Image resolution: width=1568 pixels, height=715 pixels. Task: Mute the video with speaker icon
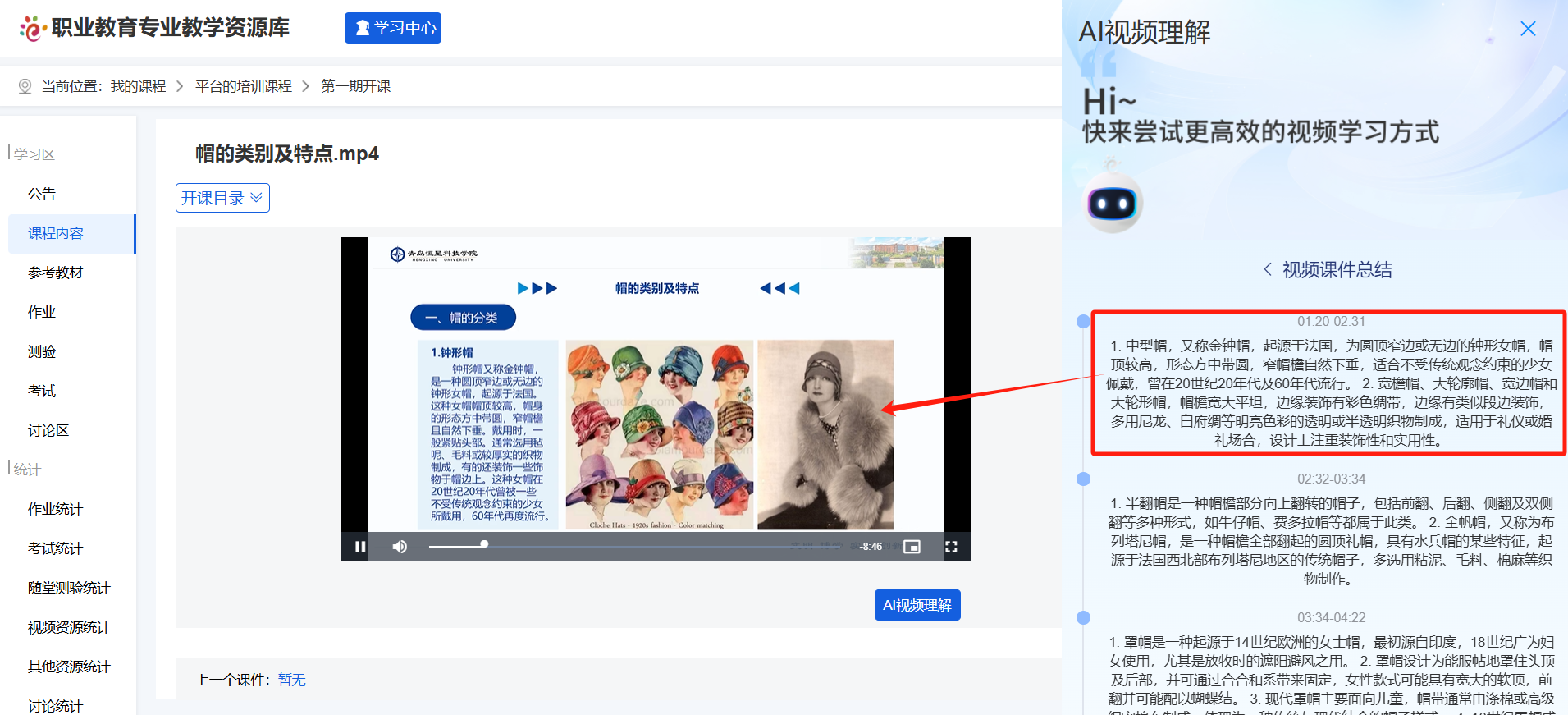click(400, 547)
